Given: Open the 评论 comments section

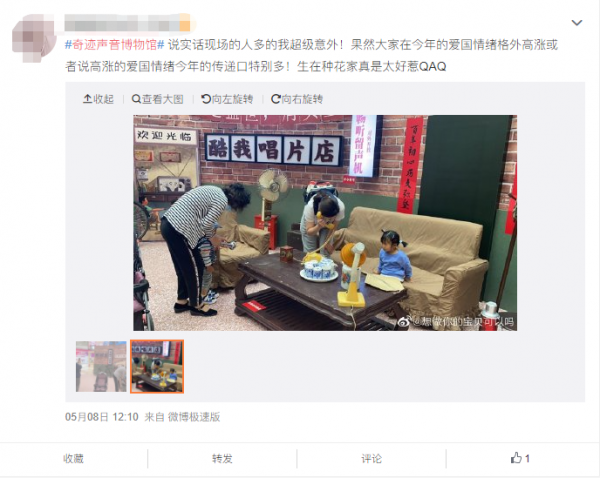Looking at the screenshot, I should (371, 458).
